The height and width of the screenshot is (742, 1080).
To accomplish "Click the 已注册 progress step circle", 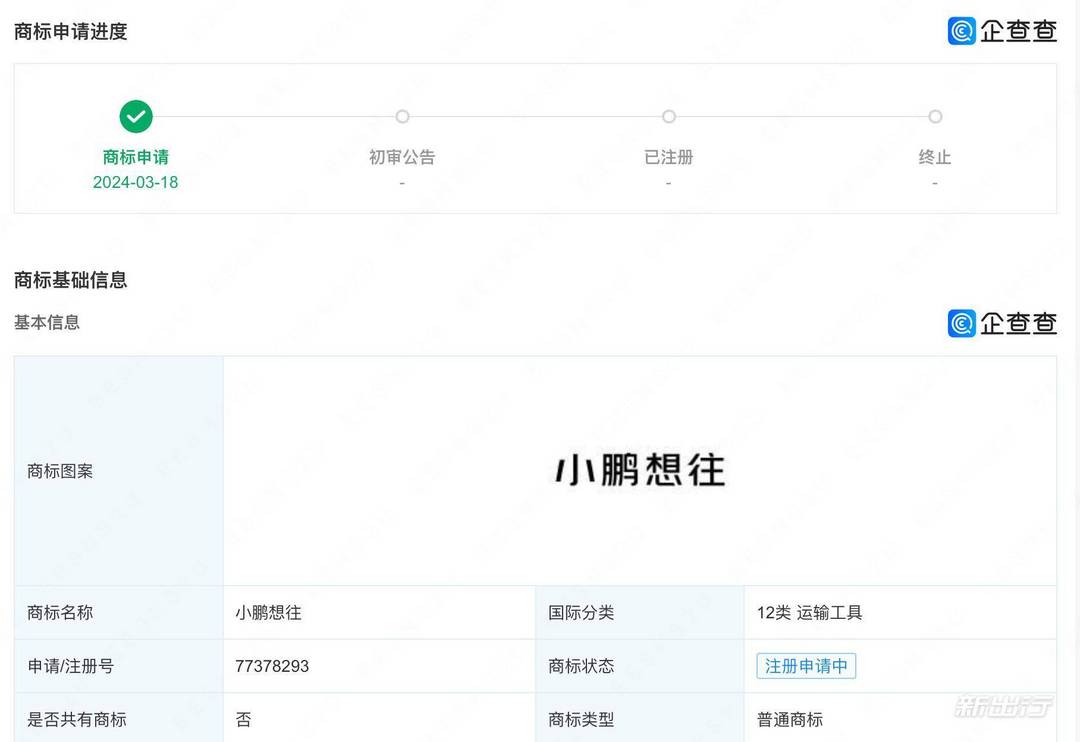I will [669, 116].
